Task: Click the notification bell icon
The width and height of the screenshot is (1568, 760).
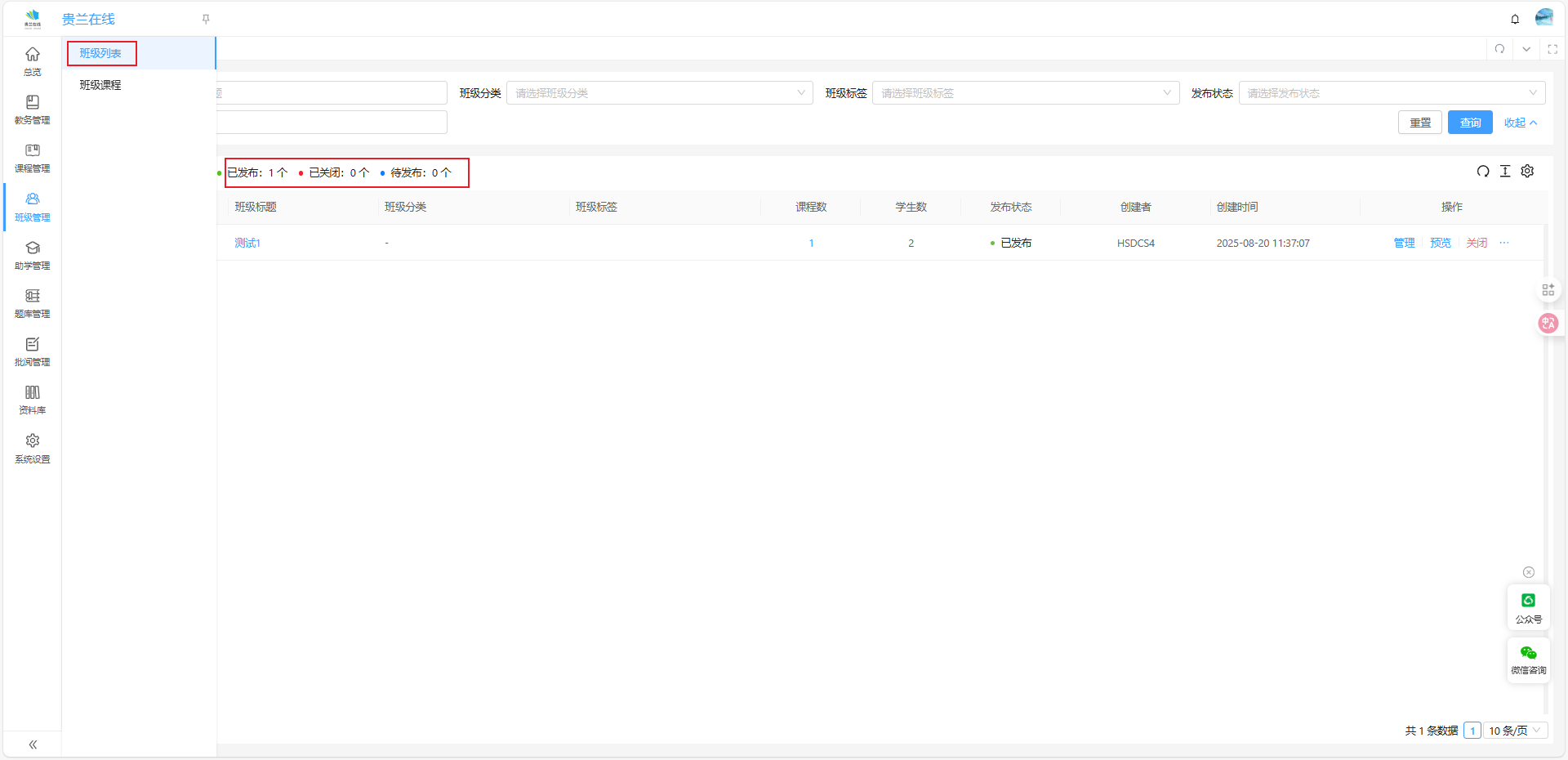Action: (1515, 19)
